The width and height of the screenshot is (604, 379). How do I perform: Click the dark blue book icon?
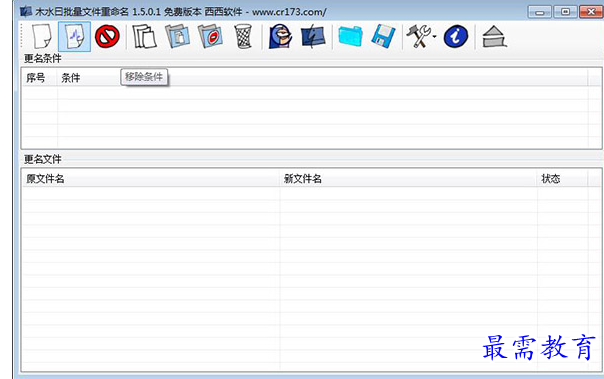pos(313,37)
